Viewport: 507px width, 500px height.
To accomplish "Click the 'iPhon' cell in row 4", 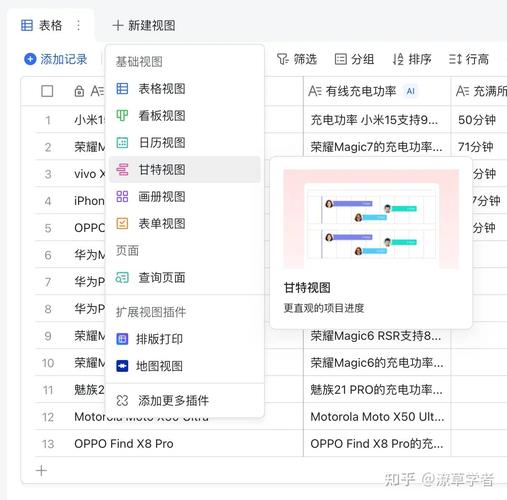I will coord(89,201).
